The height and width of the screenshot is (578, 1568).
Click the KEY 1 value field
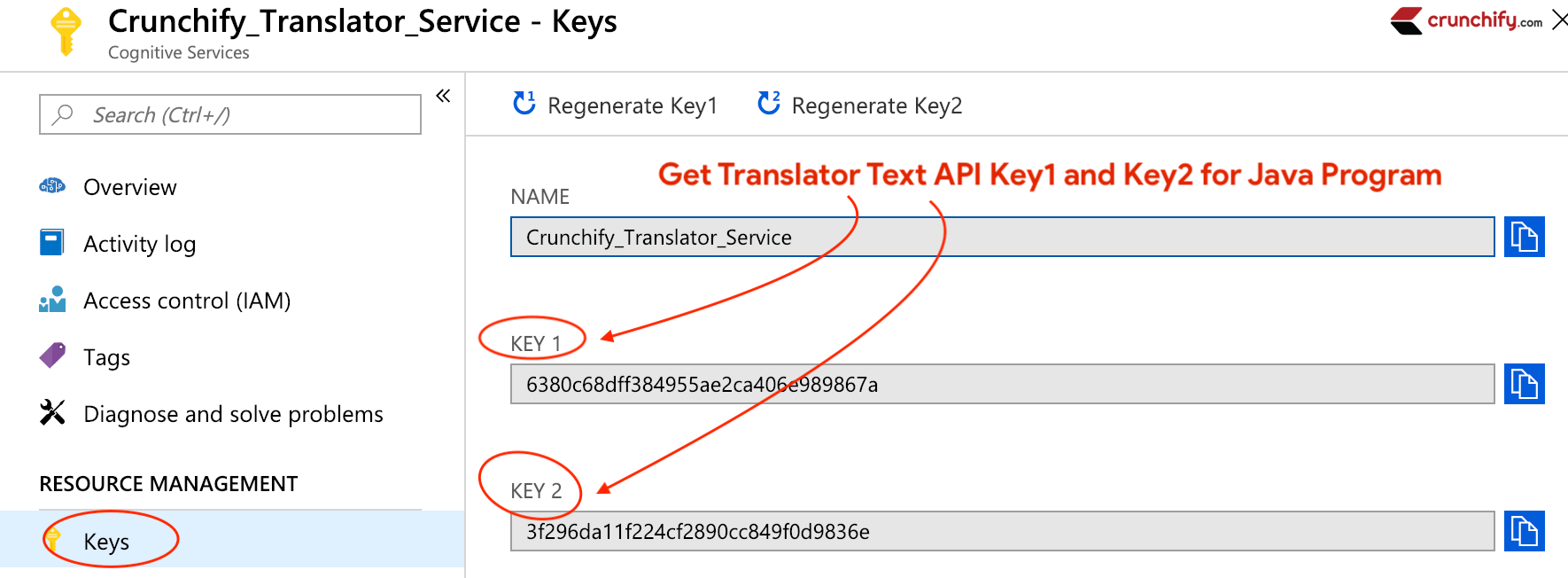click(x=886, y=384)
